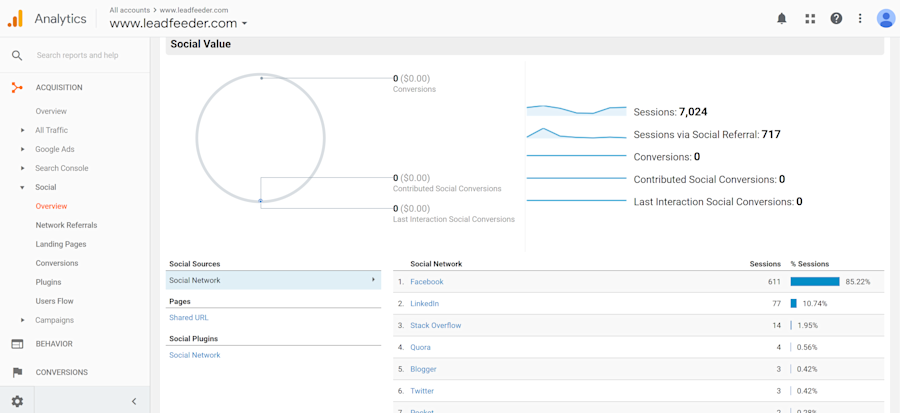Open Google Ads in the sidebar
Image resolution: width=900 pixels, height=413 pixels.
pos(55,149)
